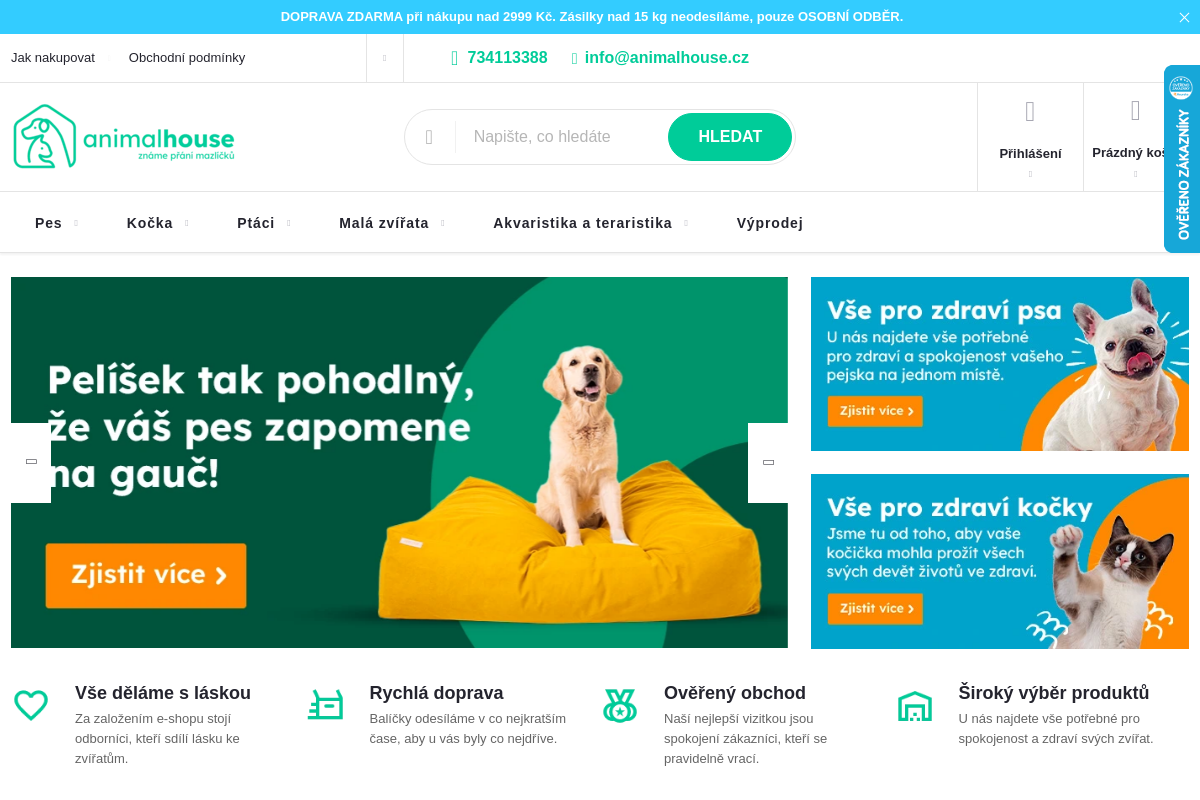
Task: Click the medal icon by Ověřený obchod
Action: coord(620,705)
